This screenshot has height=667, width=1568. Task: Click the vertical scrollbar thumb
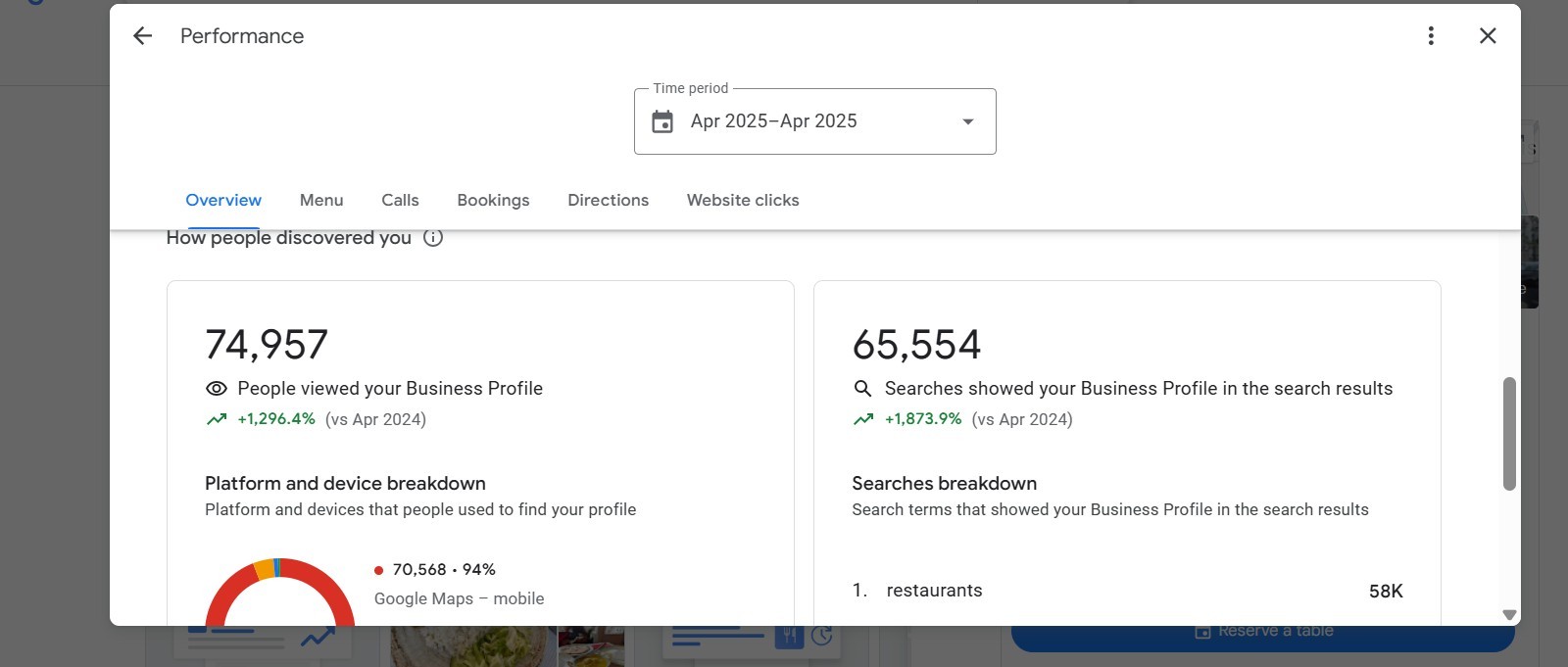(1509, 433)
